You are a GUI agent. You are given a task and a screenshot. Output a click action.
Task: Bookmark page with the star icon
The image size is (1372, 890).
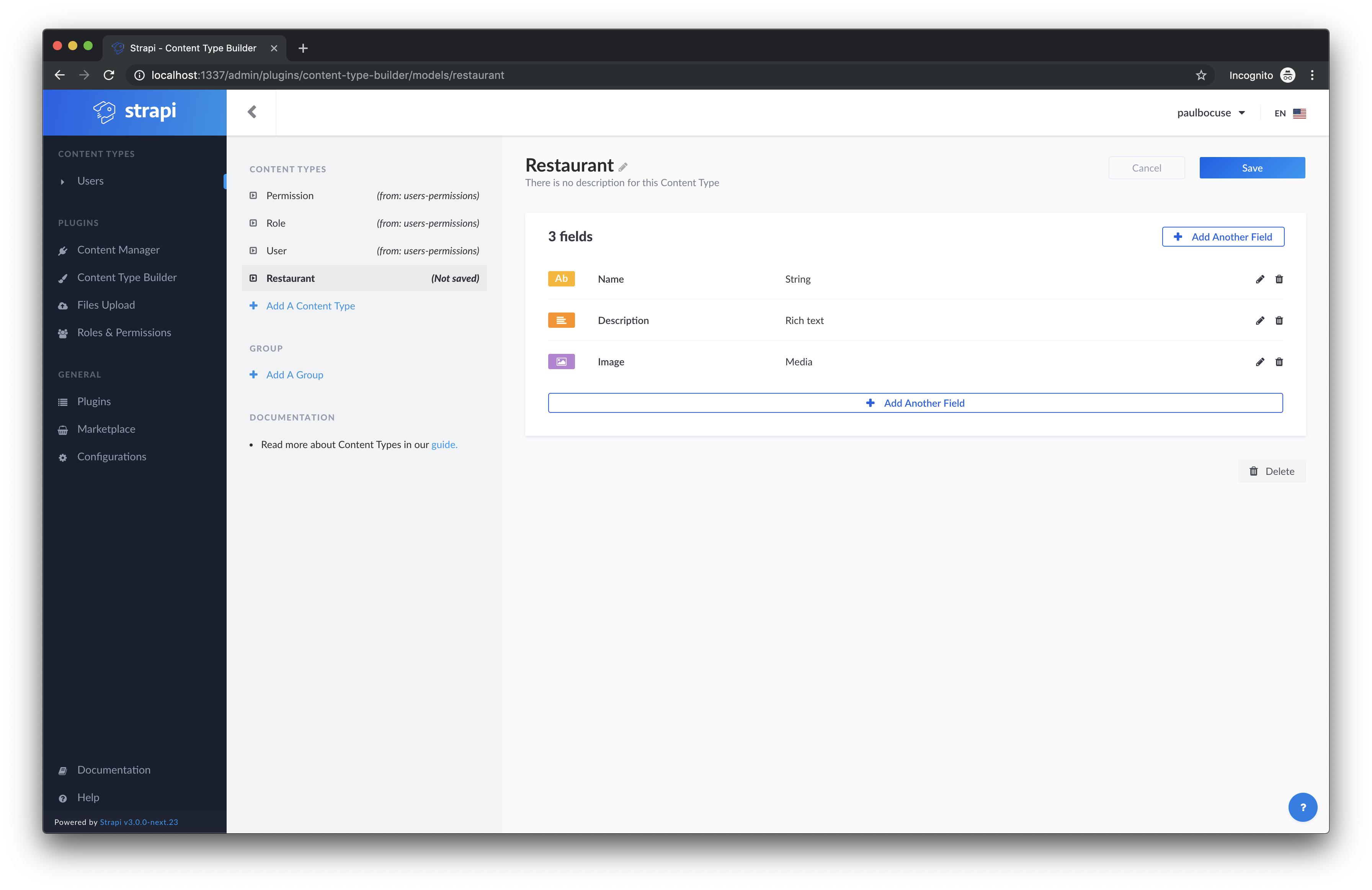[1201, 75]
